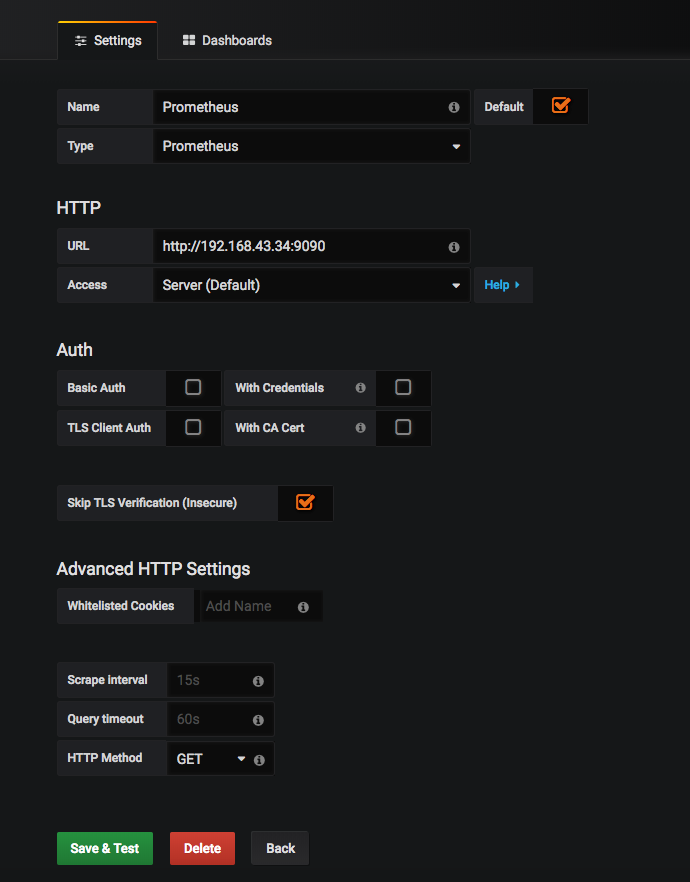Open the Access dropdown Server (Default)

coord(312,285)
